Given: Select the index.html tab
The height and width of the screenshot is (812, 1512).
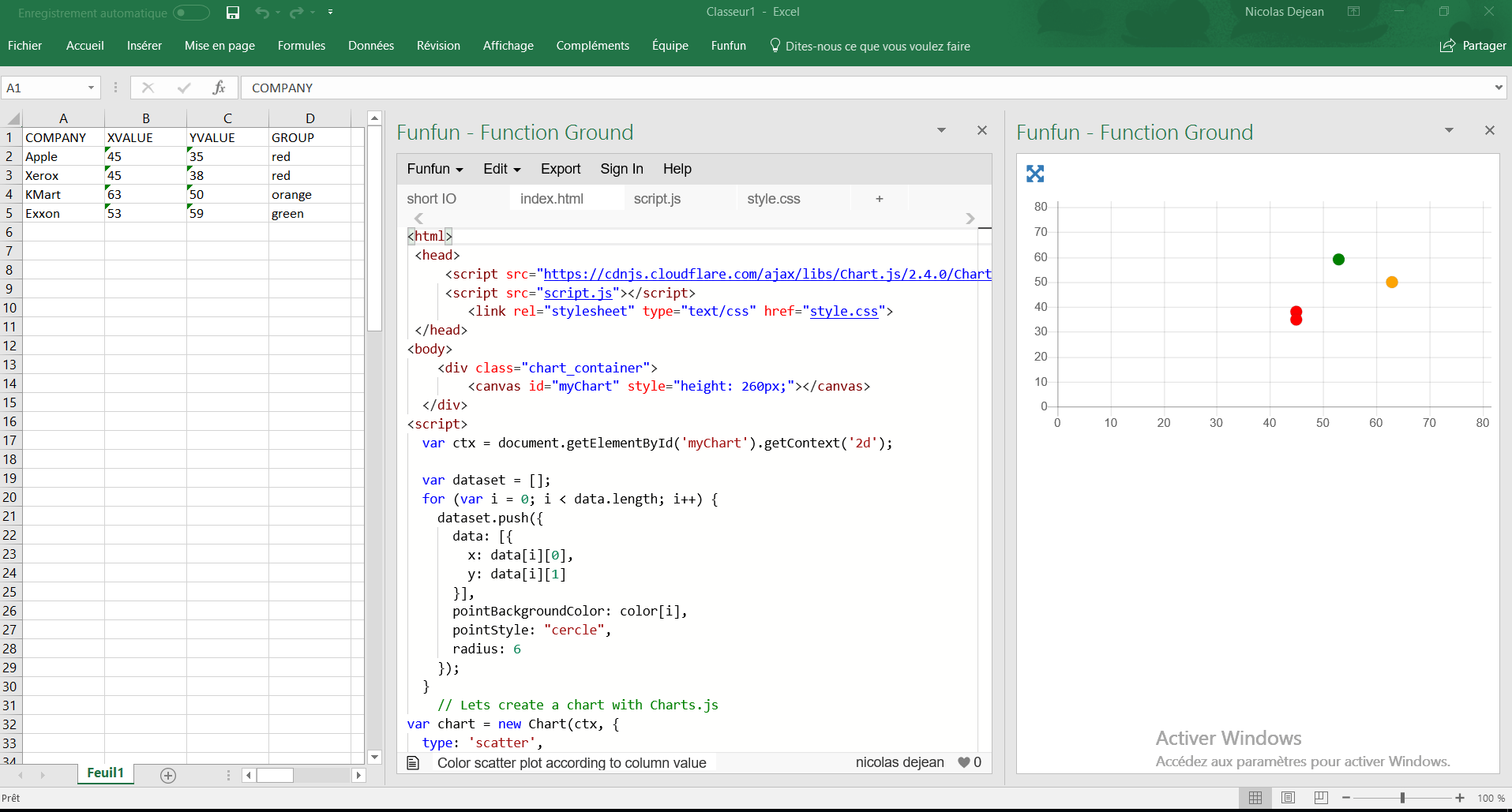Looking at the screenshot, I should (x=567, y=199).
